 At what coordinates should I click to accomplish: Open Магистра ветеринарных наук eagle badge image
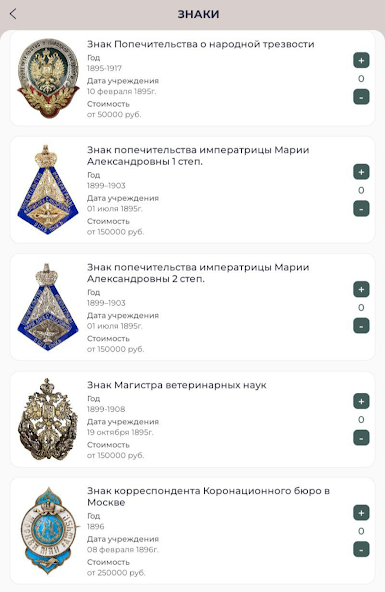coord(48,419)
